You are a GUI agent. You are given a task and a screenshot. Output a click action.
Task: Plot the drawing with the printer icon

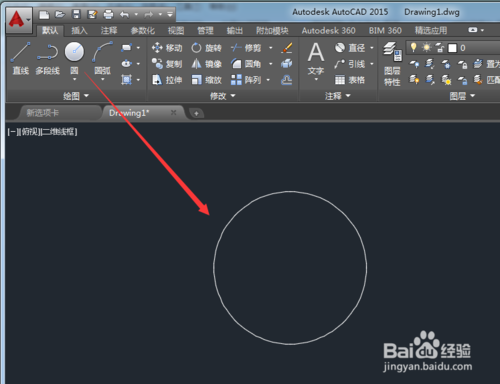tap(108, 14)
